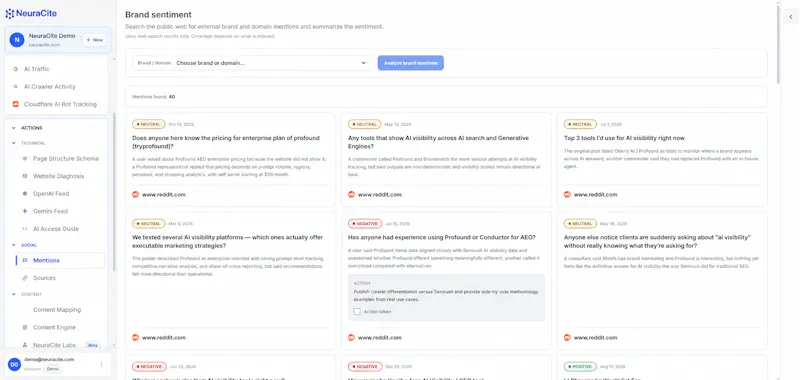This screenshot has width=800, height=380.
Task: Click Reddit icon on executable marketing strategies card
Action: [x=136, y=337]
